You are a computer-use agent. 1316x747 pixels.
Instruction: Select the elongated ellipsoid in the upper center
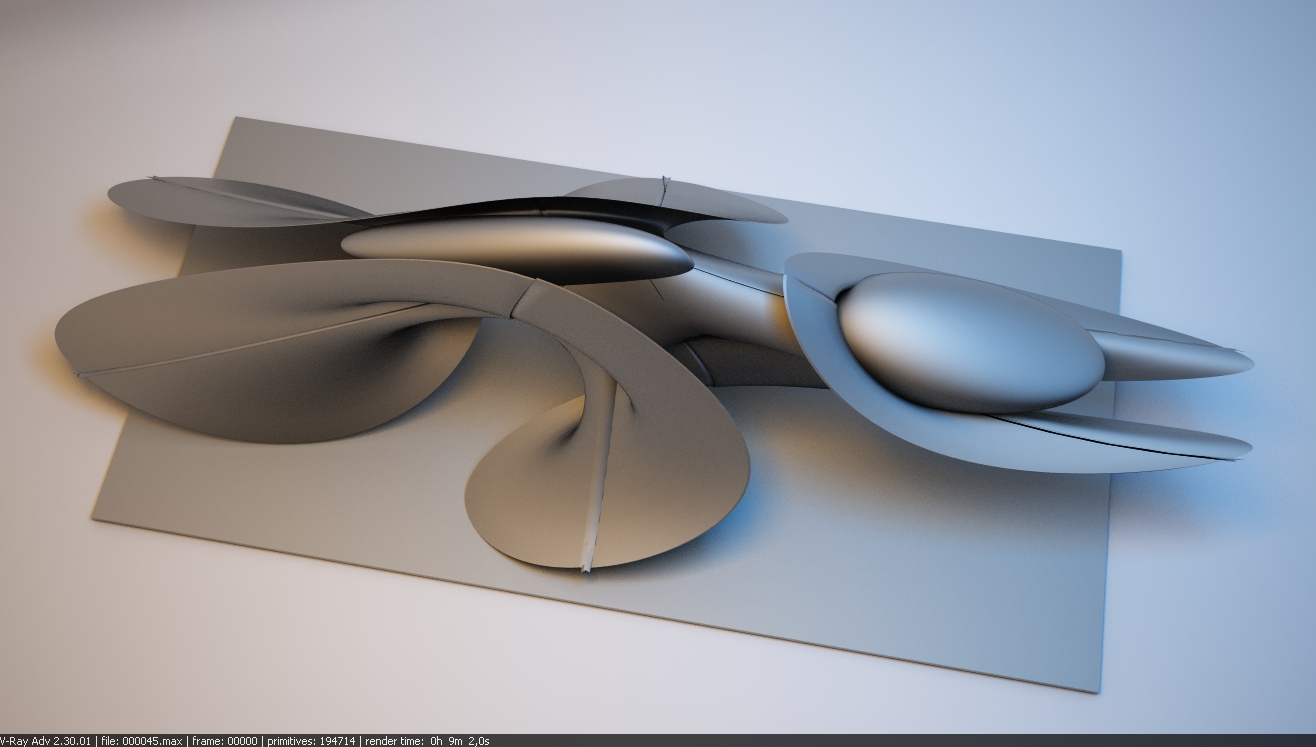point(515,248)
